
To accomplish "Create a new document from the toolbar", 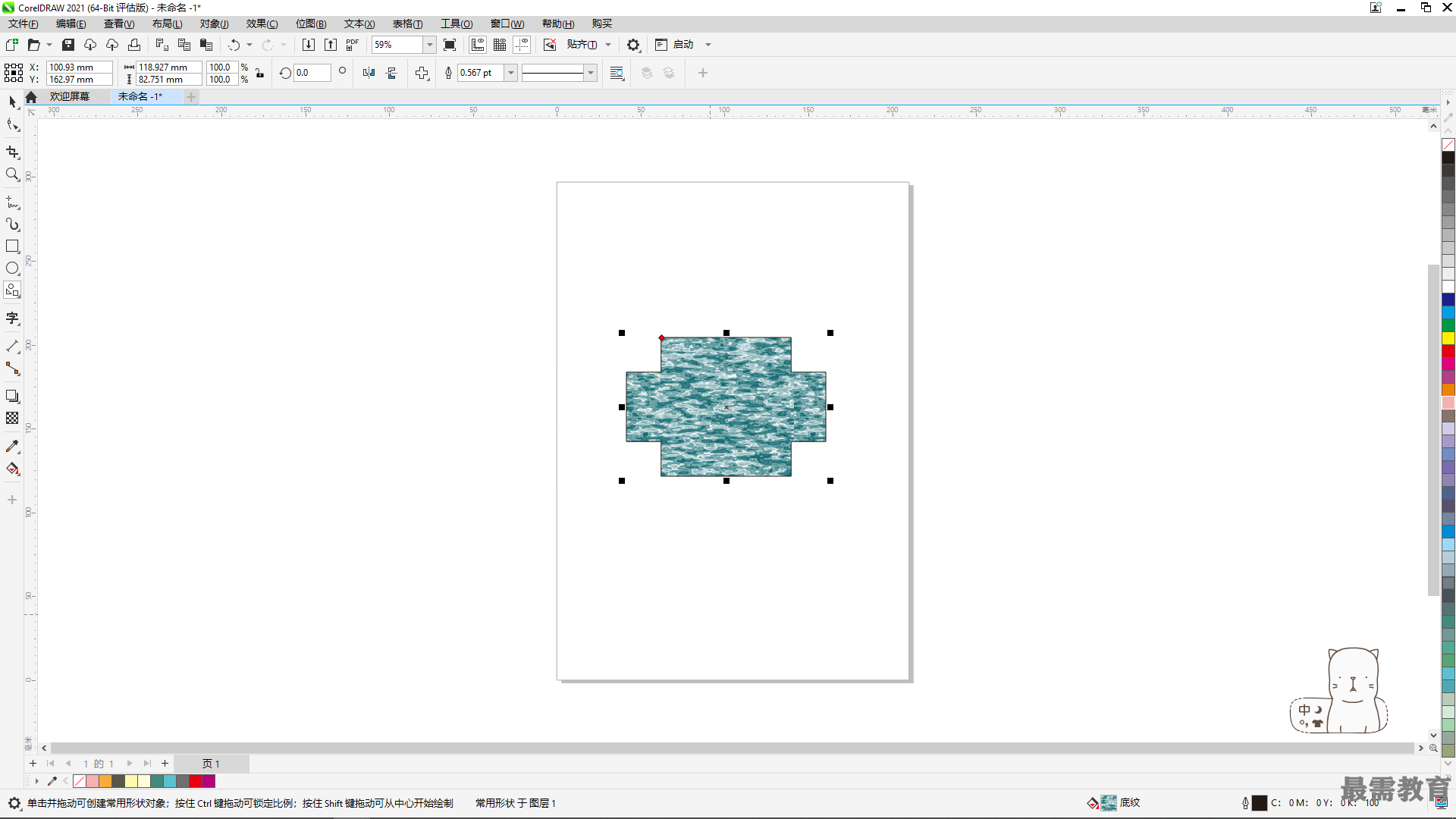I will [12, 45].
